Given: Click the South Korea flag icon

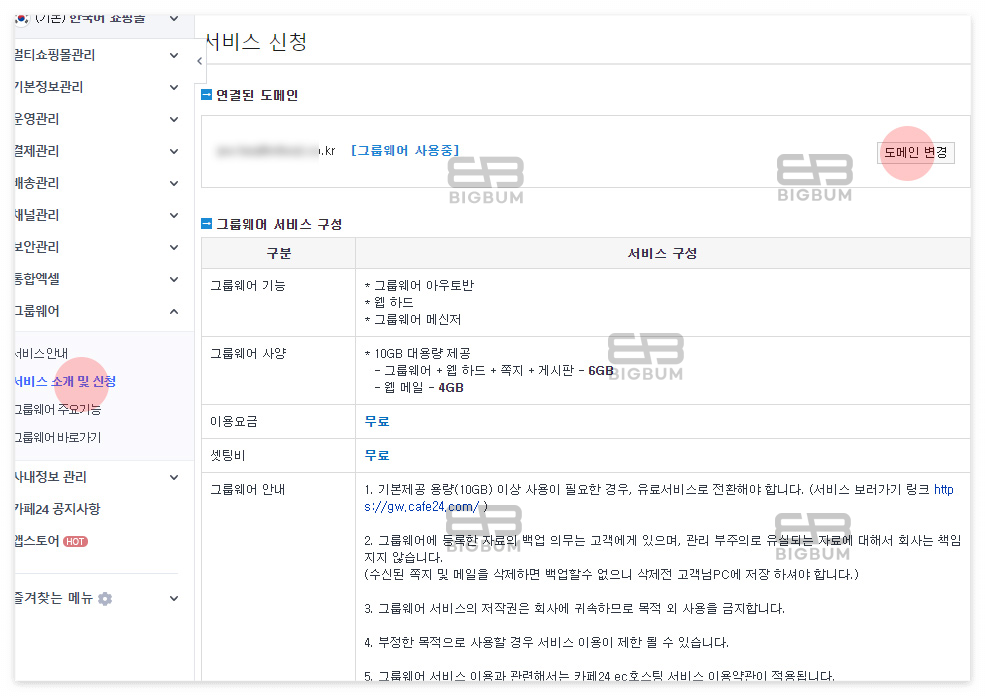Looking at the screenshot, I should pyautogui.click(x=22, y=19).
